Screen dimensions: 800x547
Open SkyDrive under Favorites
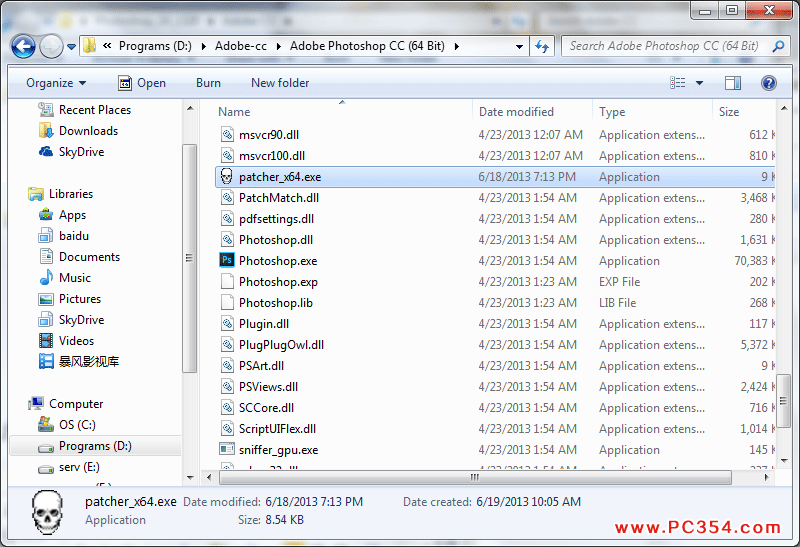click(81, 152)
